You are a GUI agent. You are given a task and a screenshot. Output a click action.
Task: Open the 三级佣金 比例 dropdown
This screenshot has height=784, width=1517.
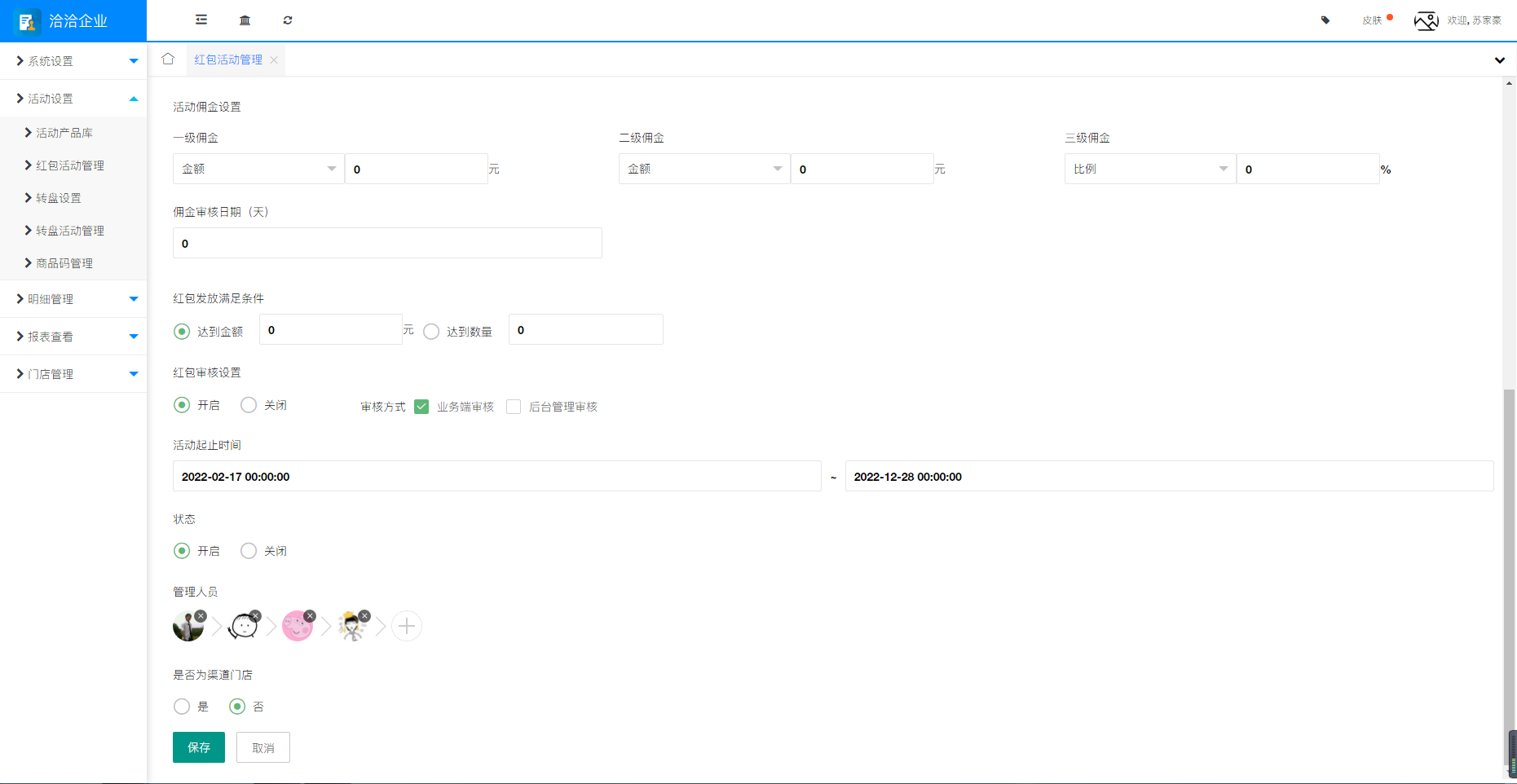point(1149,169)
